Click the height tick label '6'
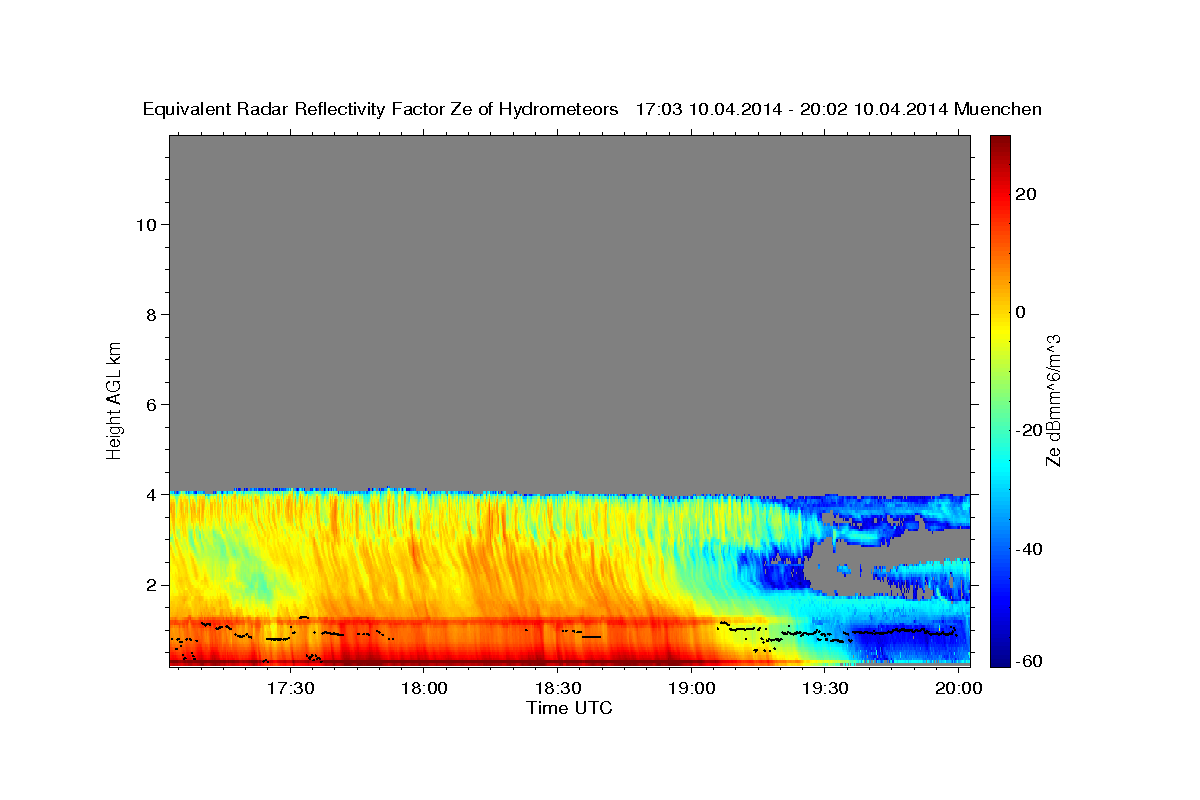The image size is (1200, 800). 150,404
